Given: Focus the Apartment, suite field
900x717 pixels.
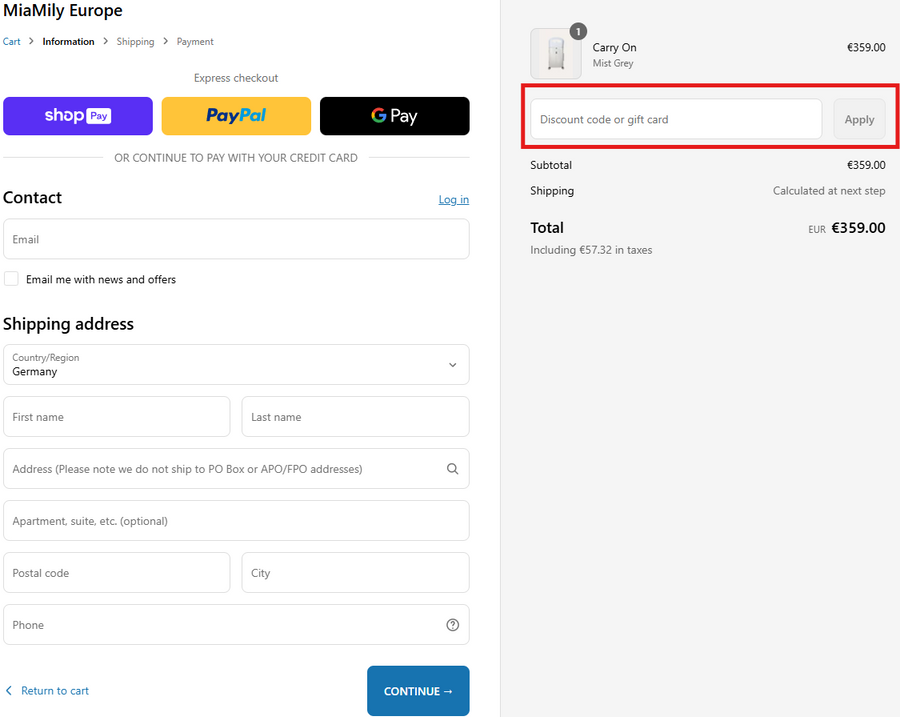Looking at the screenshot, I should (x=236, y=521).
